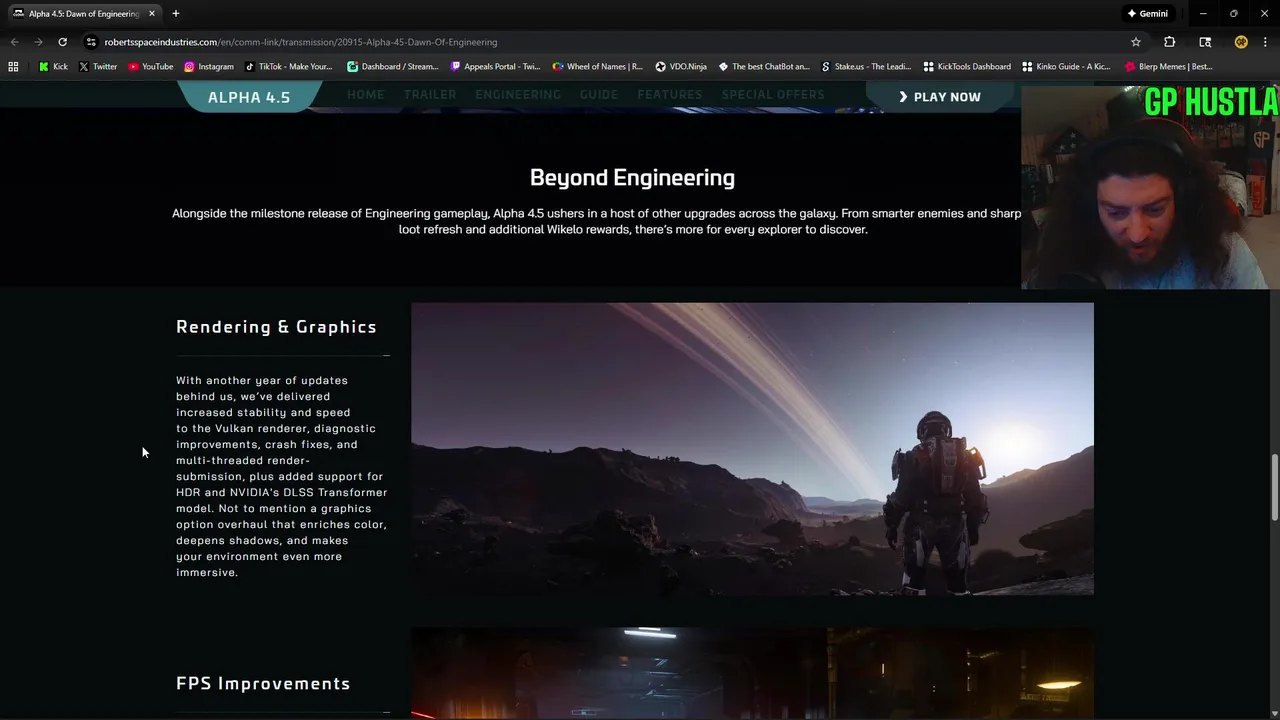Close the Alpha 4.5 browser tab
Screen dimensions: 1280x720
tap(150, 14)
